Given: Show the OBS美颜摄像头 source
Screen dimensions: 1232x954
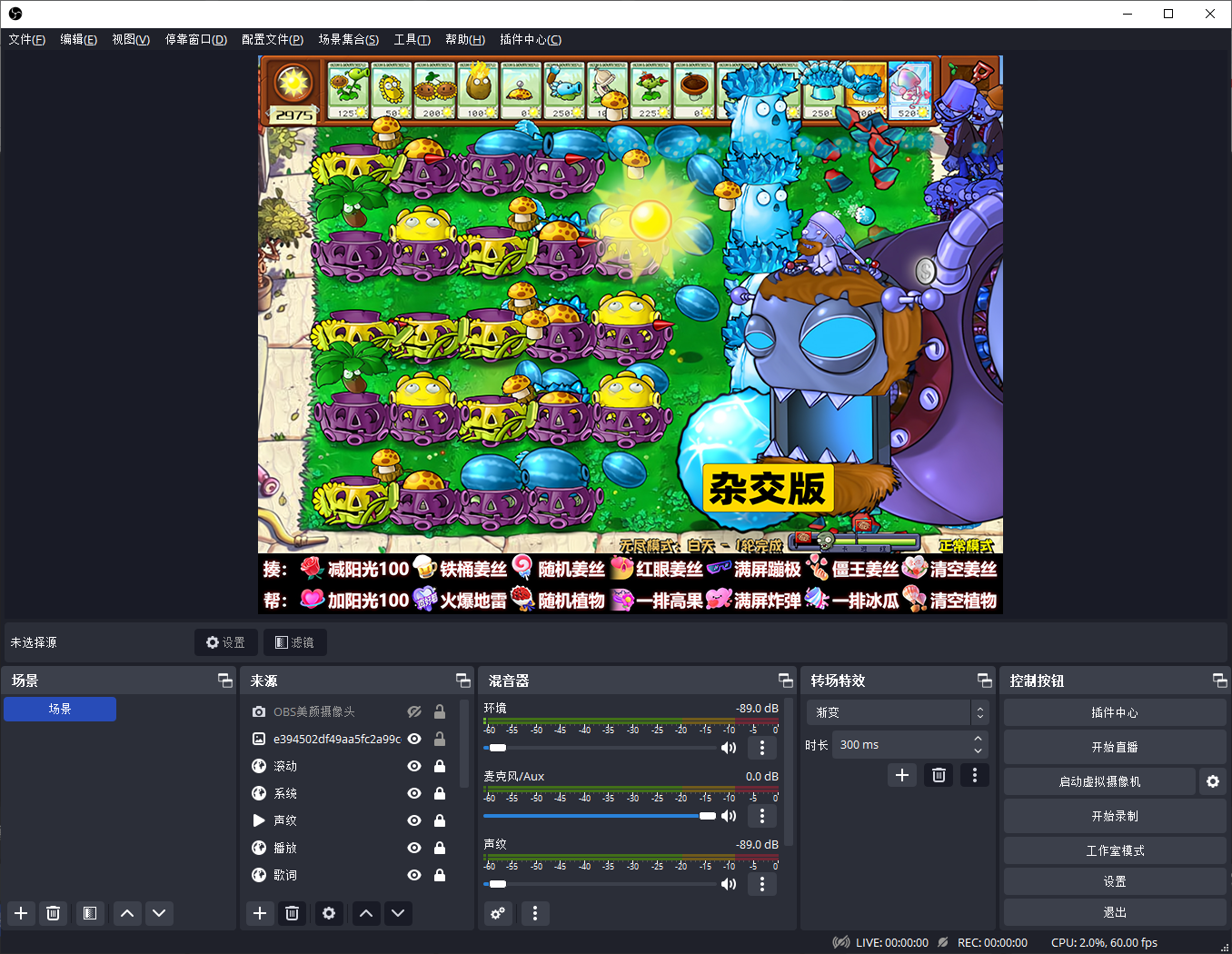Looking at the screenshot, I should point(414,711).
